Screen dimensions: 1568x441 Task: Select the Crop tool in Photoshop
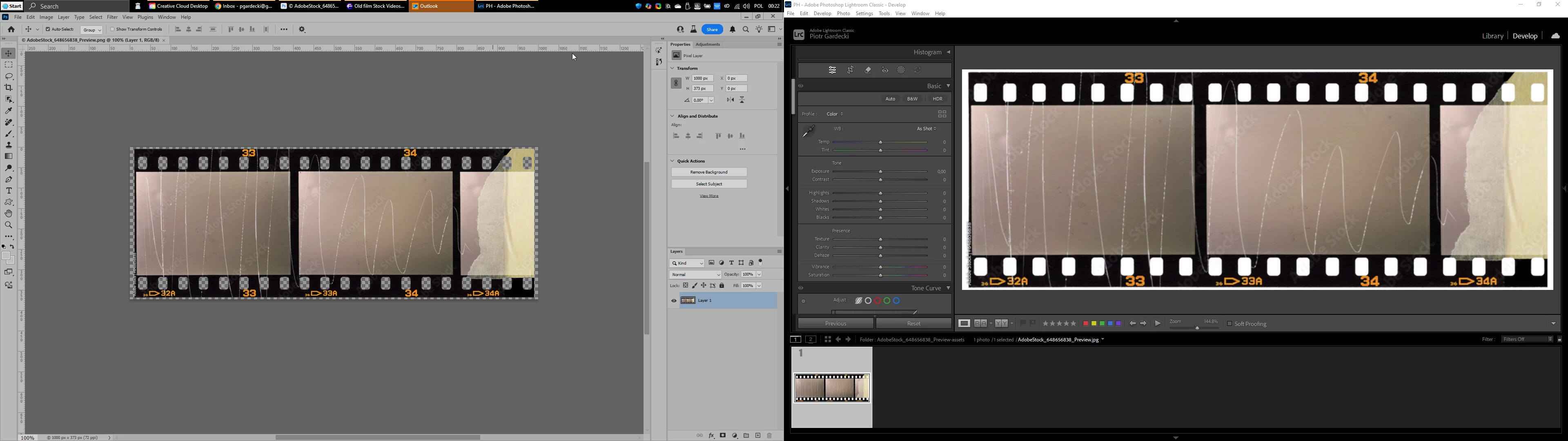[x=9, y=88]
